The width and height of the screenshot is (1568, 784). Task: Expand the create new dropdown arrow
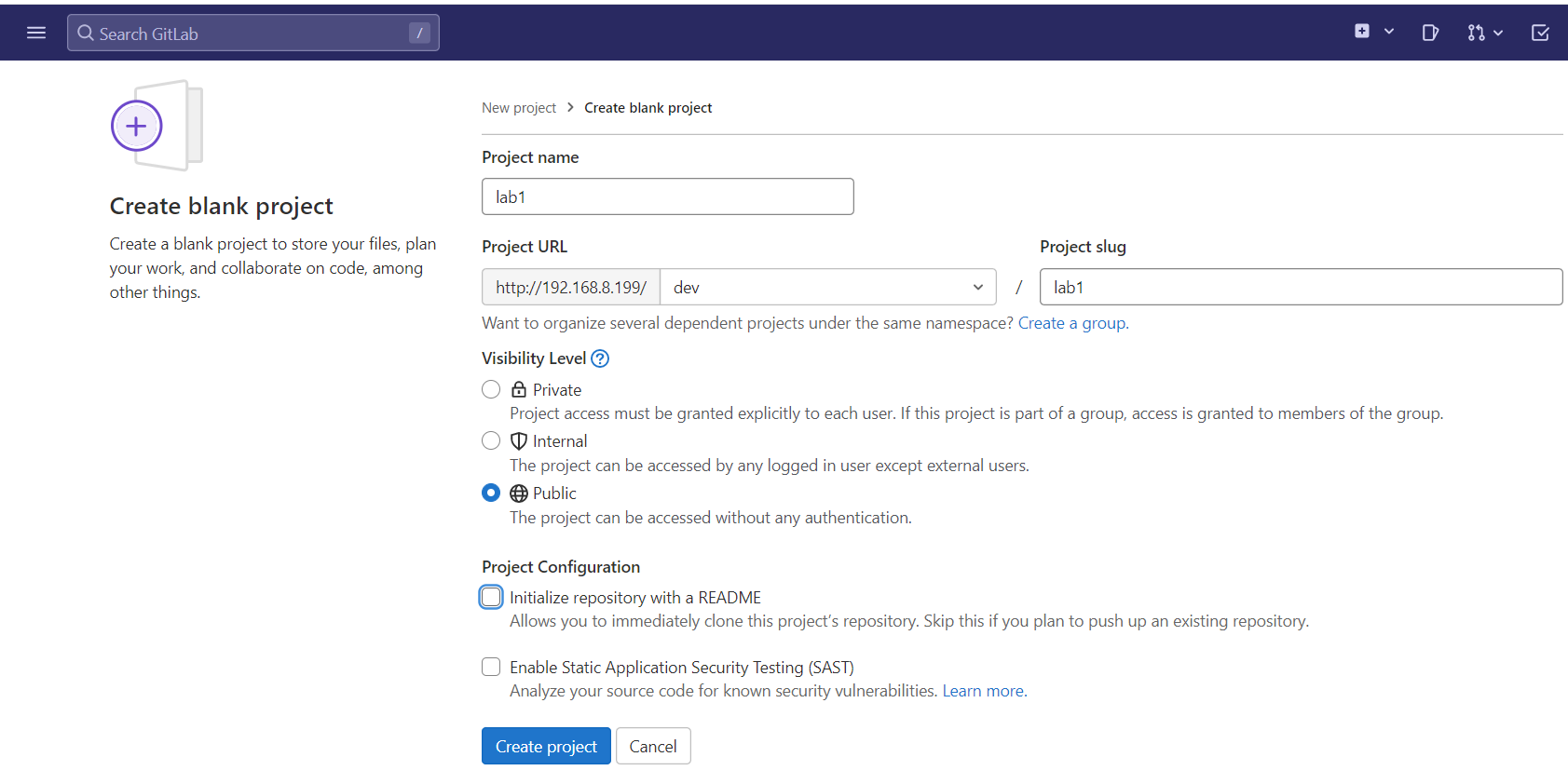[x=1389, y=32]
